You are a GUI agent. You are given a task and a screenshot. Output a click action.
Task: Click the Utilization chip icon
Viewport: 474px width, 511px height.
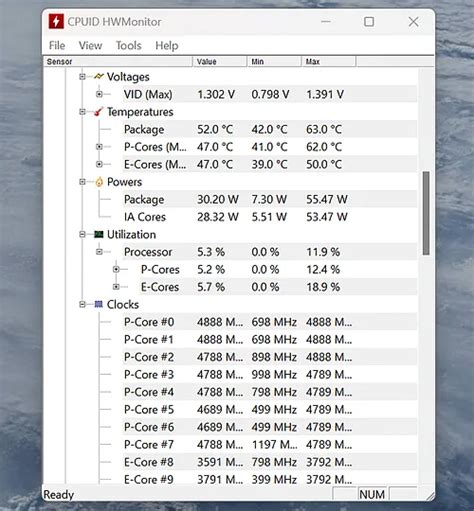99,234
